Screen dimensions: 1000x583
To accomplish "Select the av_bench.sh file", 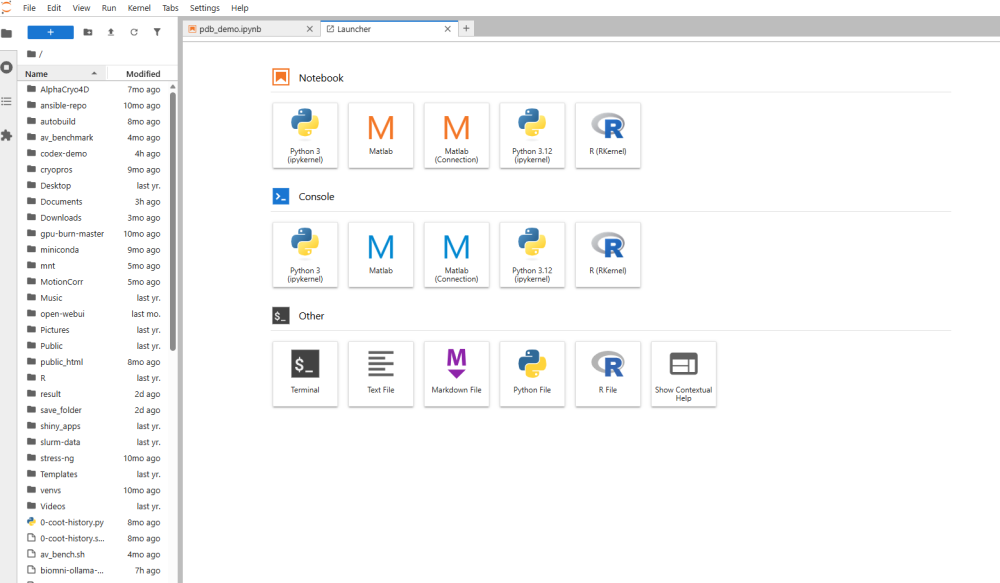I will (93, 554).
